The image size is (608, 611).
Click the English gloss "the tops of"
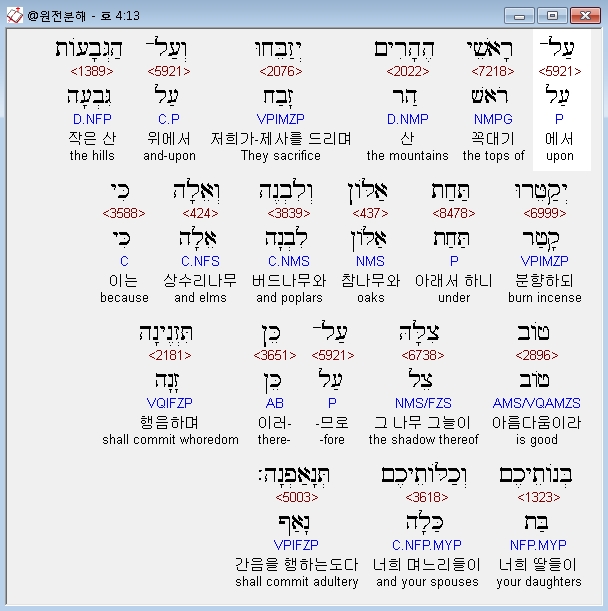pos(493,155)
